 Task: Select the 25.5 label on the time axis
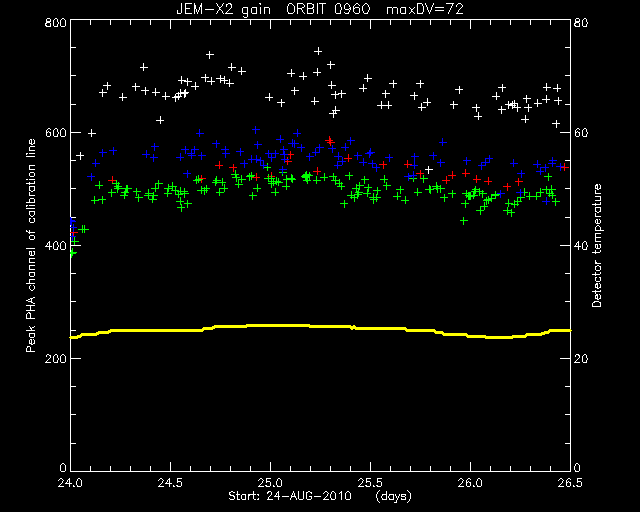click(x=370, y=483)
